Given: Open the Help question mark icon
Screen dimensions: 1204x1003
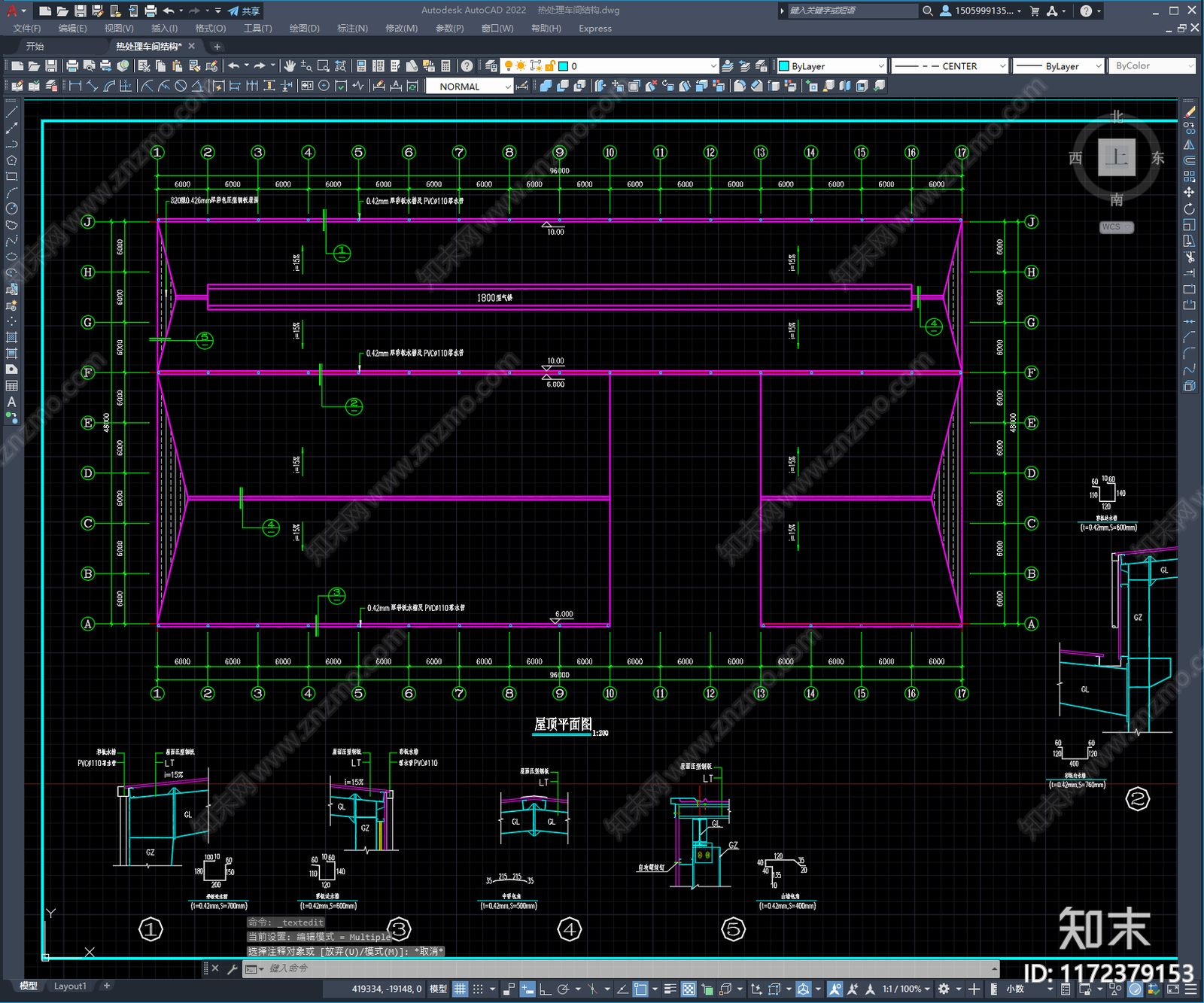Looking at the screenshot, I should pyautogui.click(x=467, y=66).
